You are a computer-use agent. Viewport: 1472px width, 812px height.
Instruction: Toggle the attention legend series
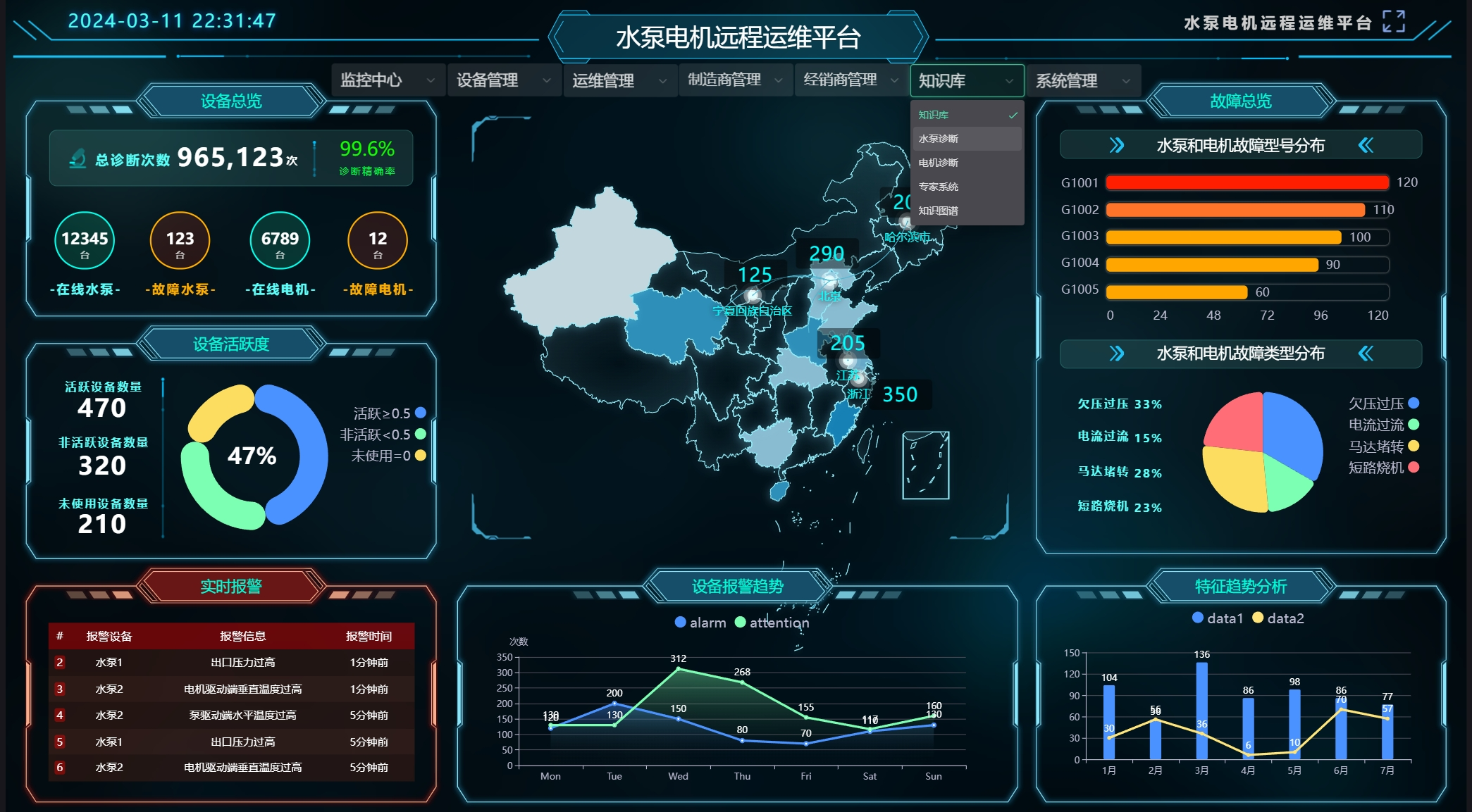pyautogui.click(x=772, y=623)
